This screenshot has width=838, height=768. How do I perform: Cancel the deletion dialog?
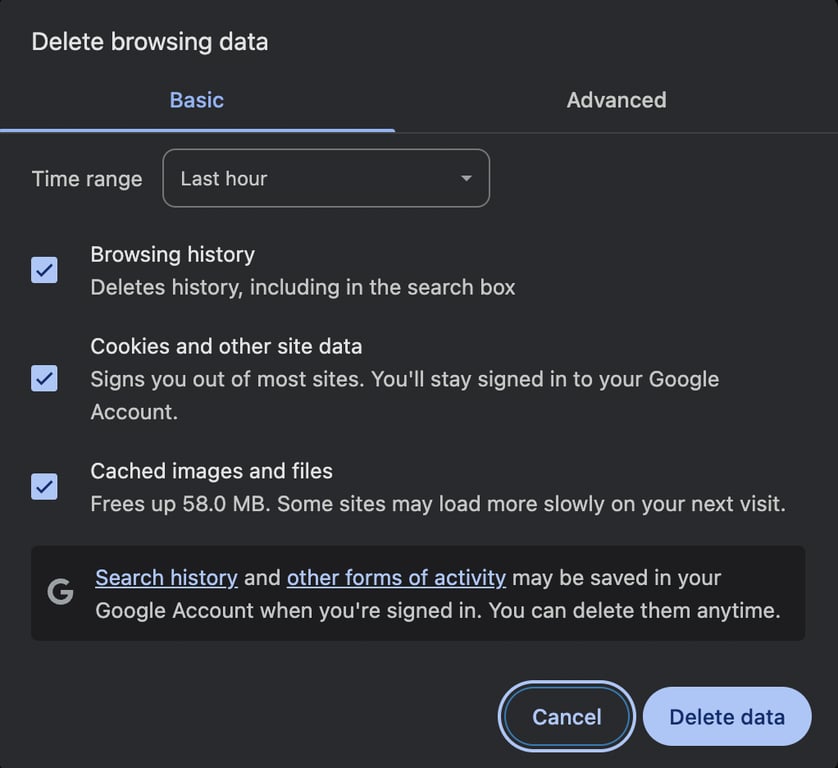tap(566, 717)
